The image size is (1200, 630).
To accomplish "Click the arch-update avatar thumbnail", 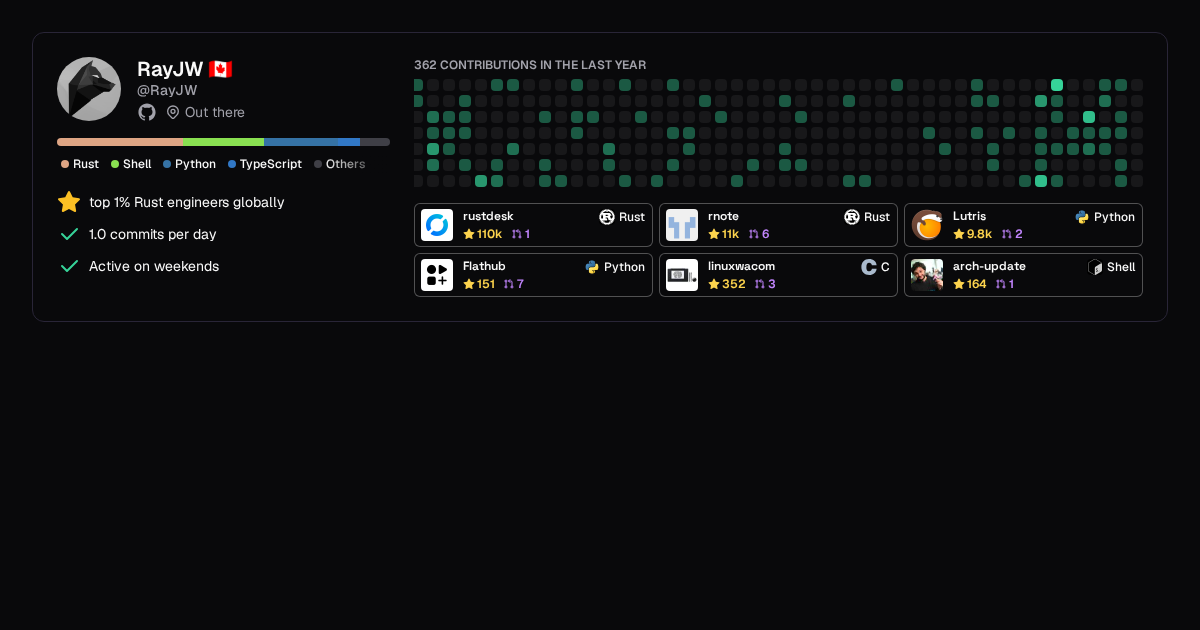I will [x=927, y=275].
